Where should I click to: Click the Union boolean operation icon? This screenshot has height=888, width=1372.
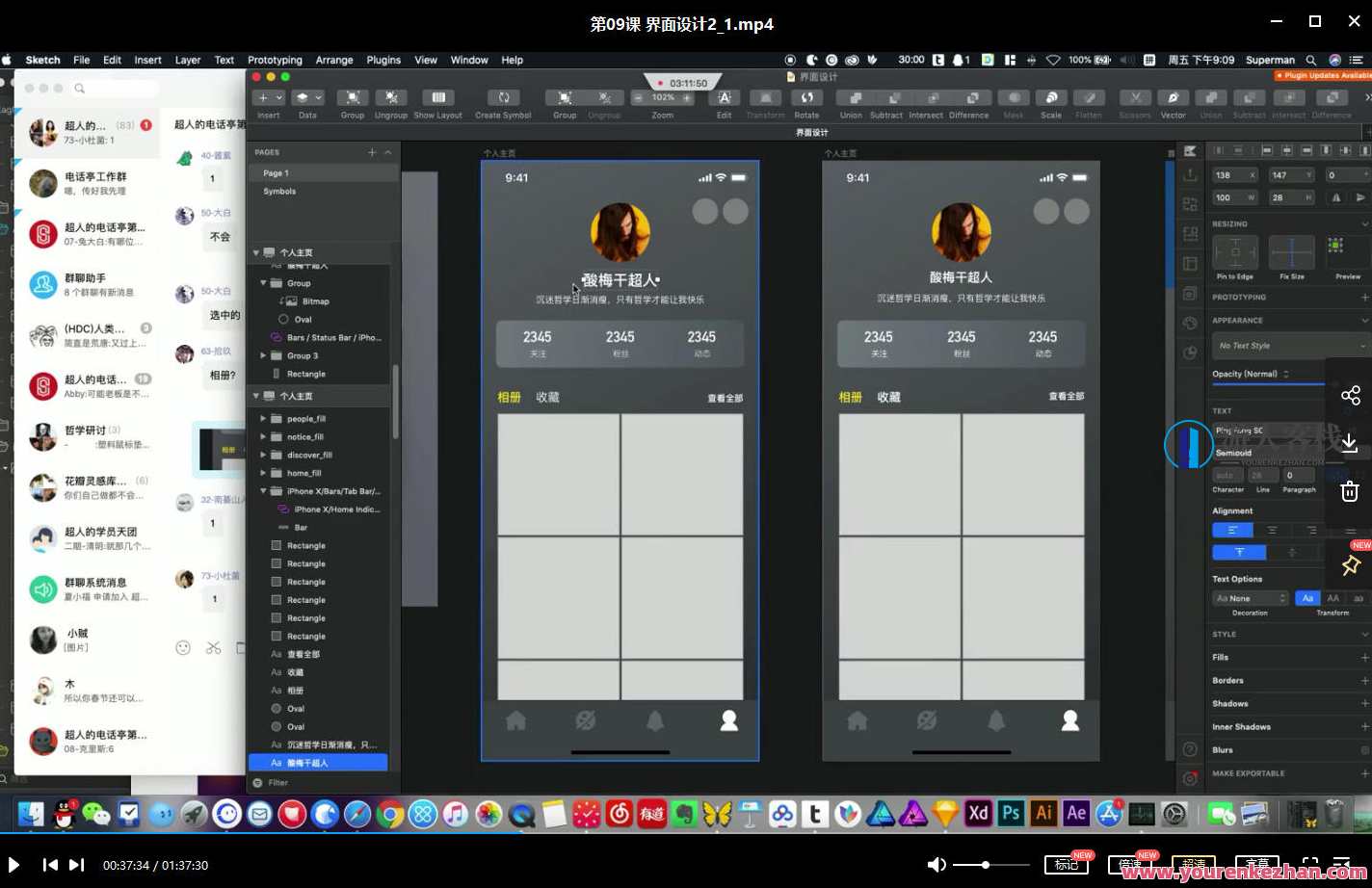[851, 98]
